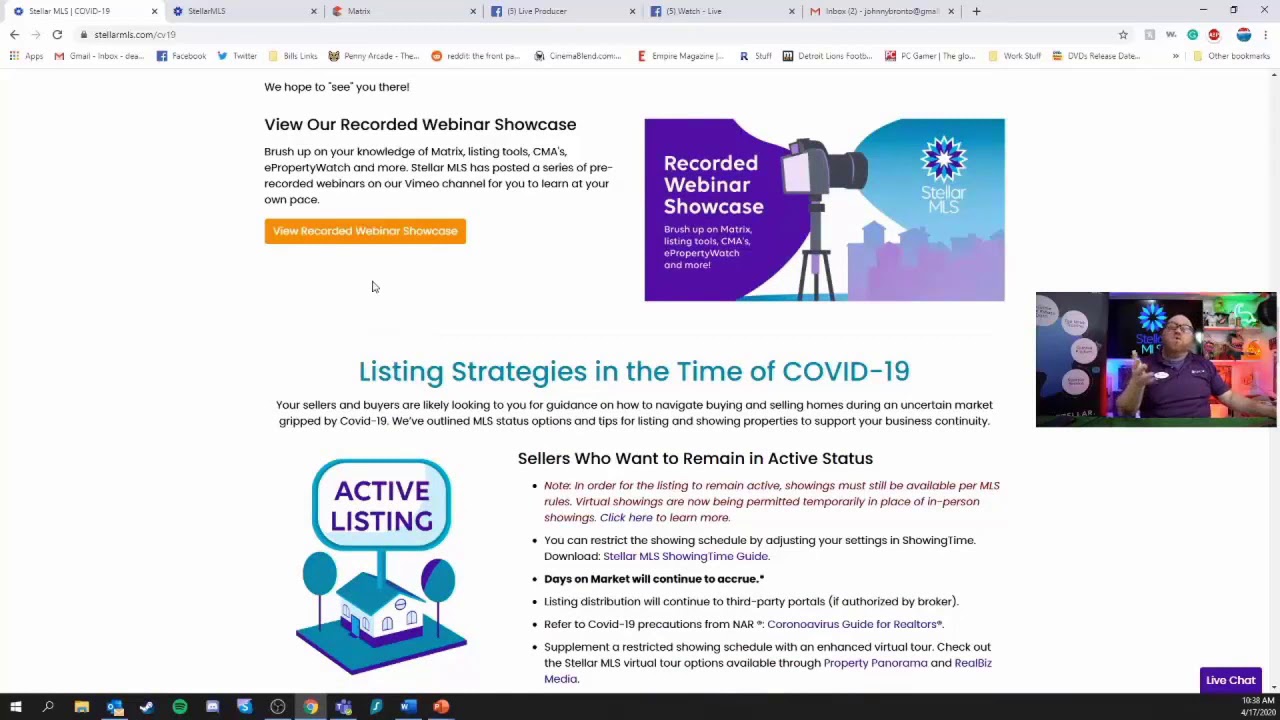Open the PC Gamer bookmark
This screenshot has height=720, width=1280.
tap(929, 56)
